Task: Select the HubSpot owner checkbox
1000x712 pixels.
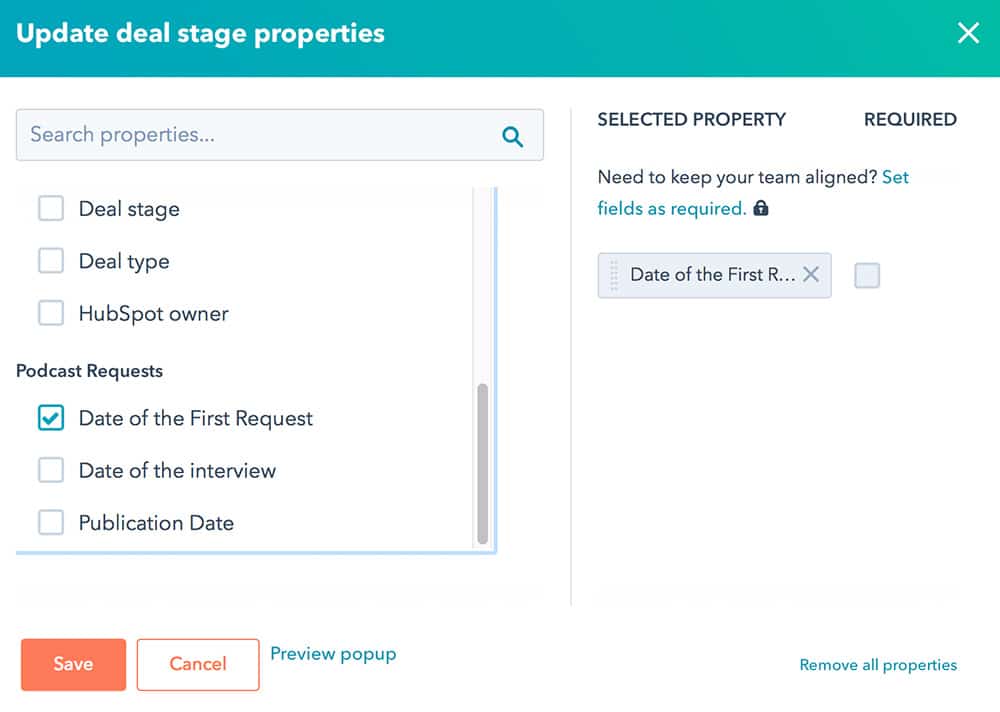Action: pyautogui.click(x=51, y=312)
